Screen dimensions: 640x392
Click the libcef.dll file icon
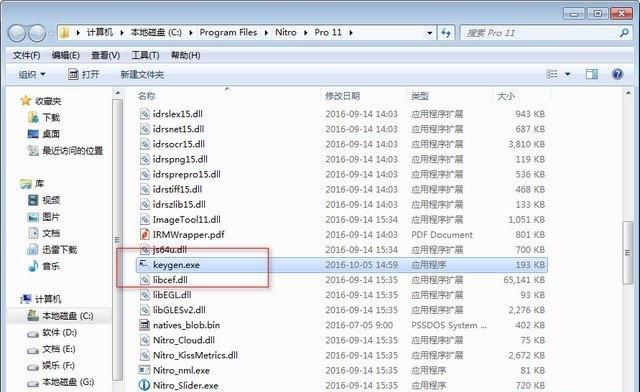tap(144, 280)
